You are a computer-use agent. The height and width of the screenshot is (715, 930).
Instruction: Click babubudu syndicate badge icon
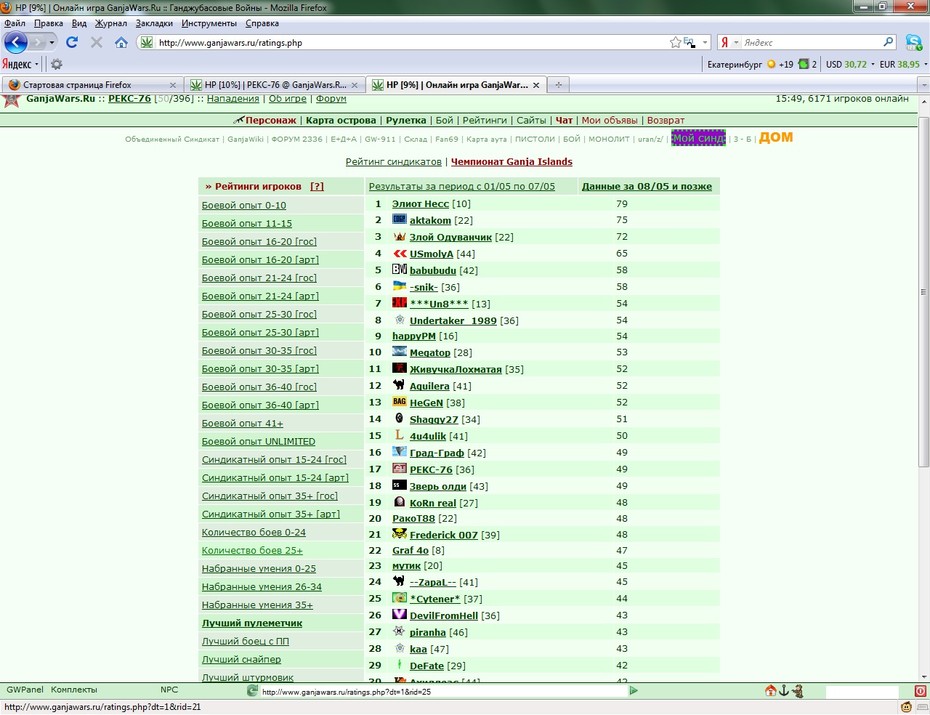pyautogui.click(x=399, y=270)
